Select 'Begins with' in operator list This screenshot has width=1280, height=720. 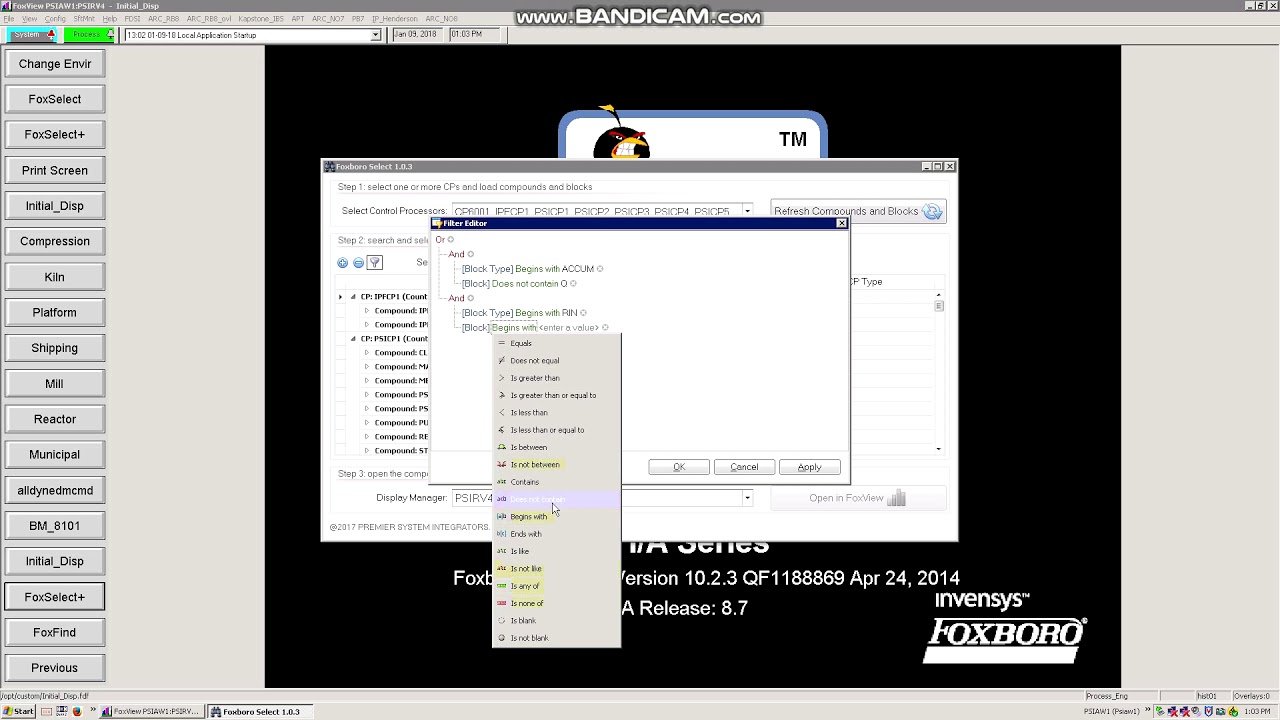556,517
